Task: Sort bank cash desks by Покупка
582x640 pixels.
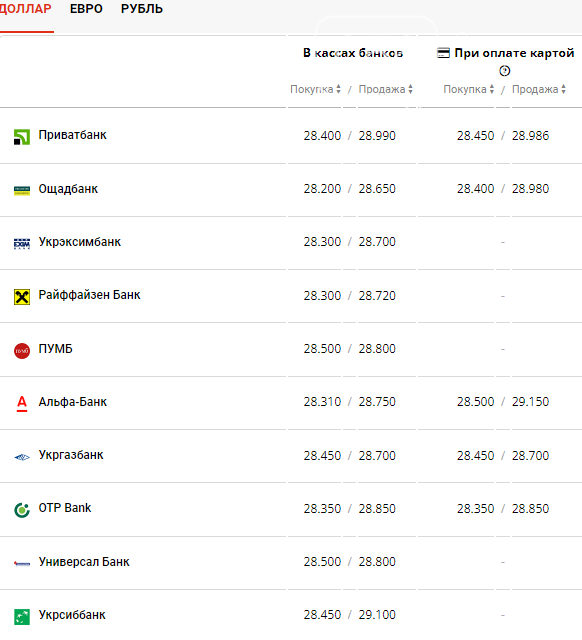Action: point(315,89)
